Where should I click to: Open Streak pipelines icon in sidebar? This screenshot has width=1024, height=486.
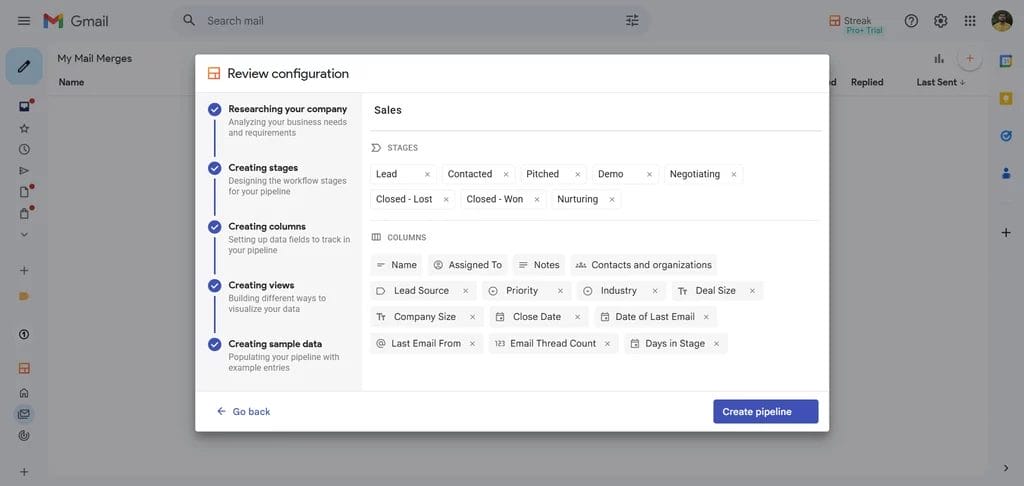(x=24, y=368)
